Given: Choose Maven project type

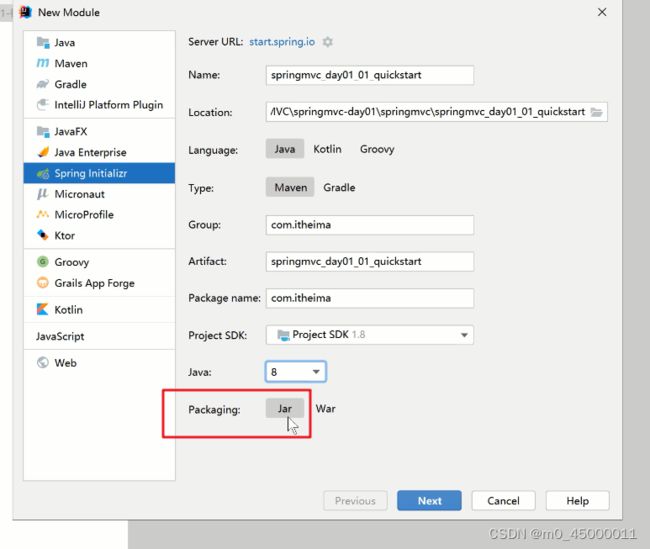Looking at the screenshot, I should tap(290, 187).
